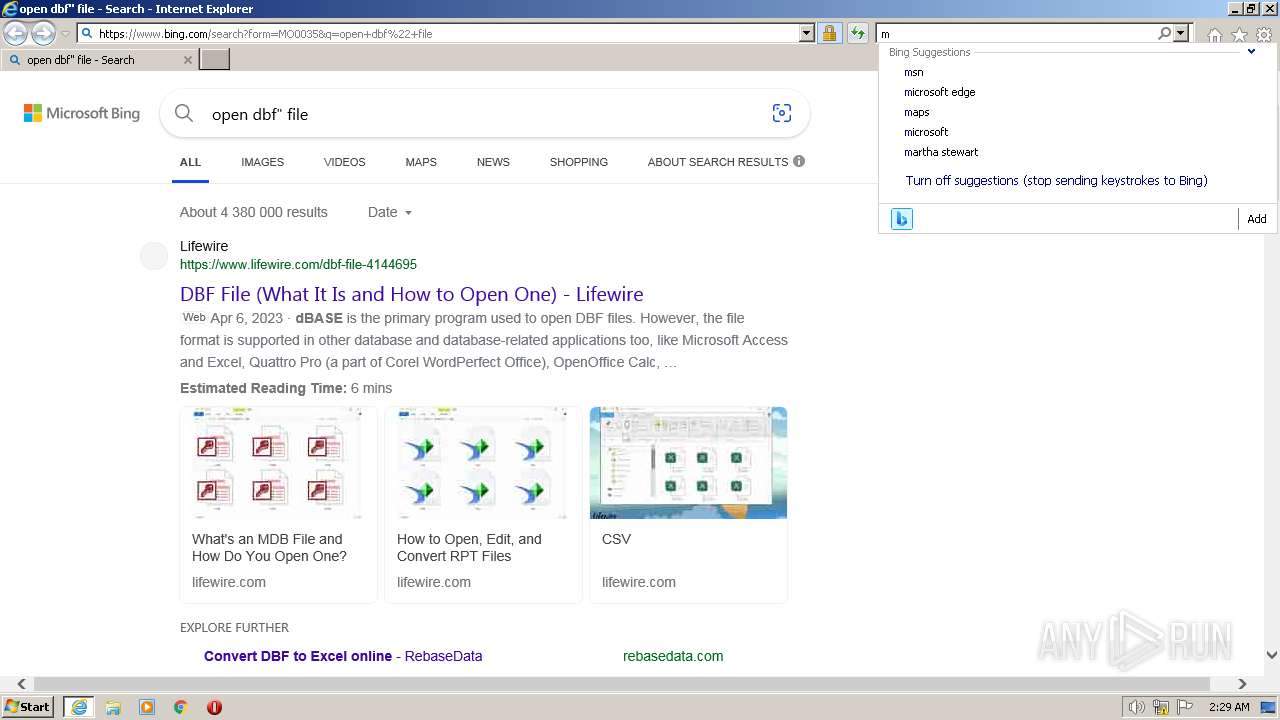
Task: Open 'DBF File (What It Is...)' Lifewire result
Action: pos(411,294)
